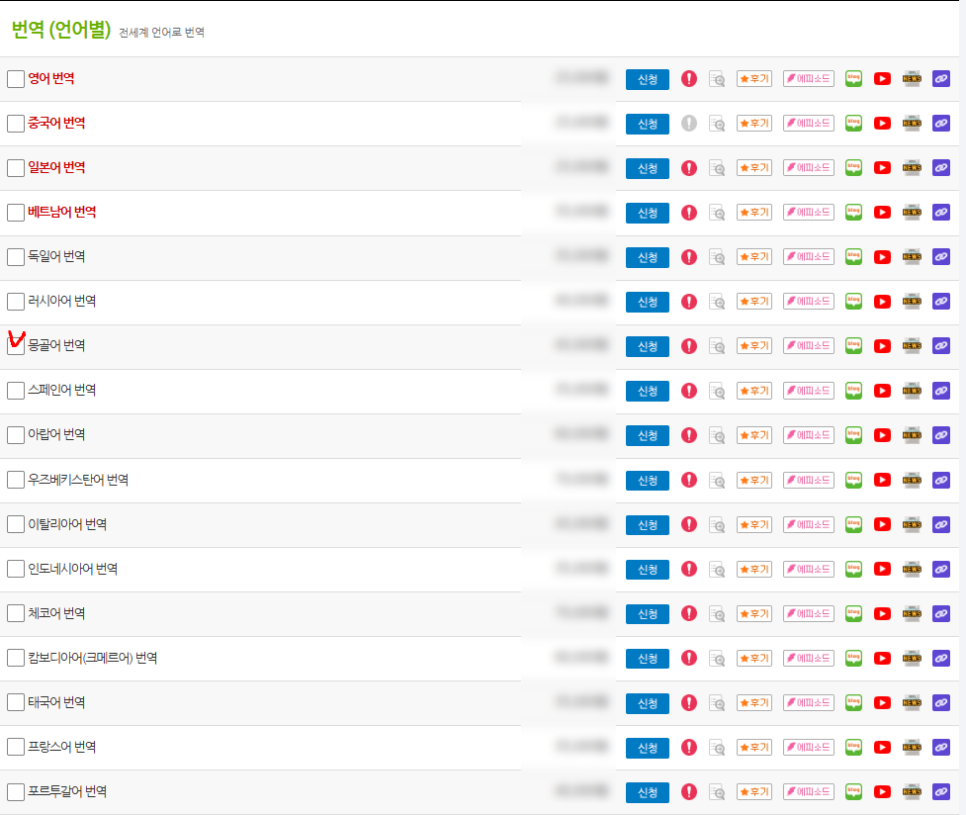This screenshot has width=966, height=815.
Task: Open 에피소드 for 일본어 번역
Action: click(808, 168)
